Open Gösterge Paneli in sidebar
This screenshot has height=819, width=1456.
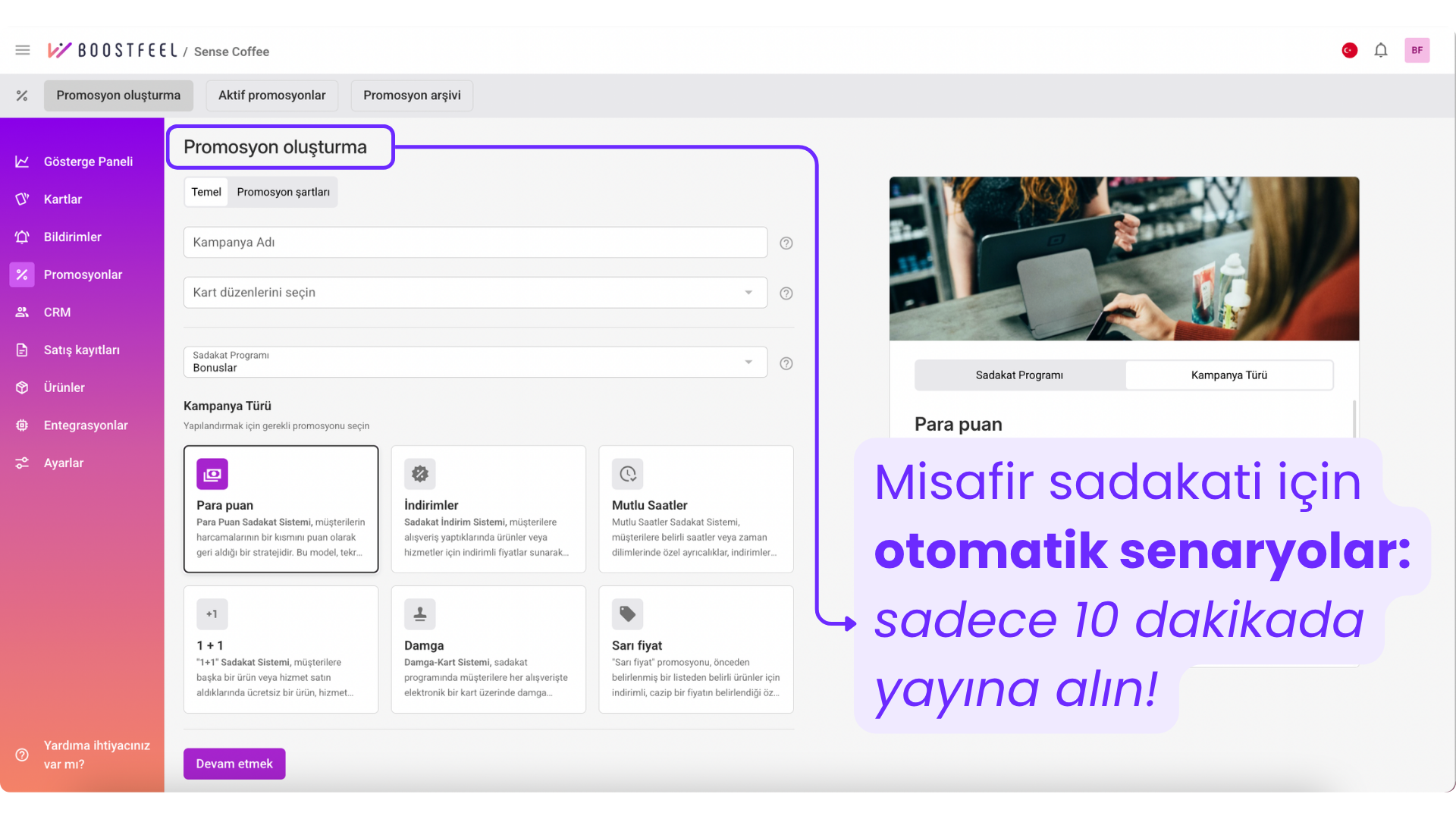pos(88,162)
